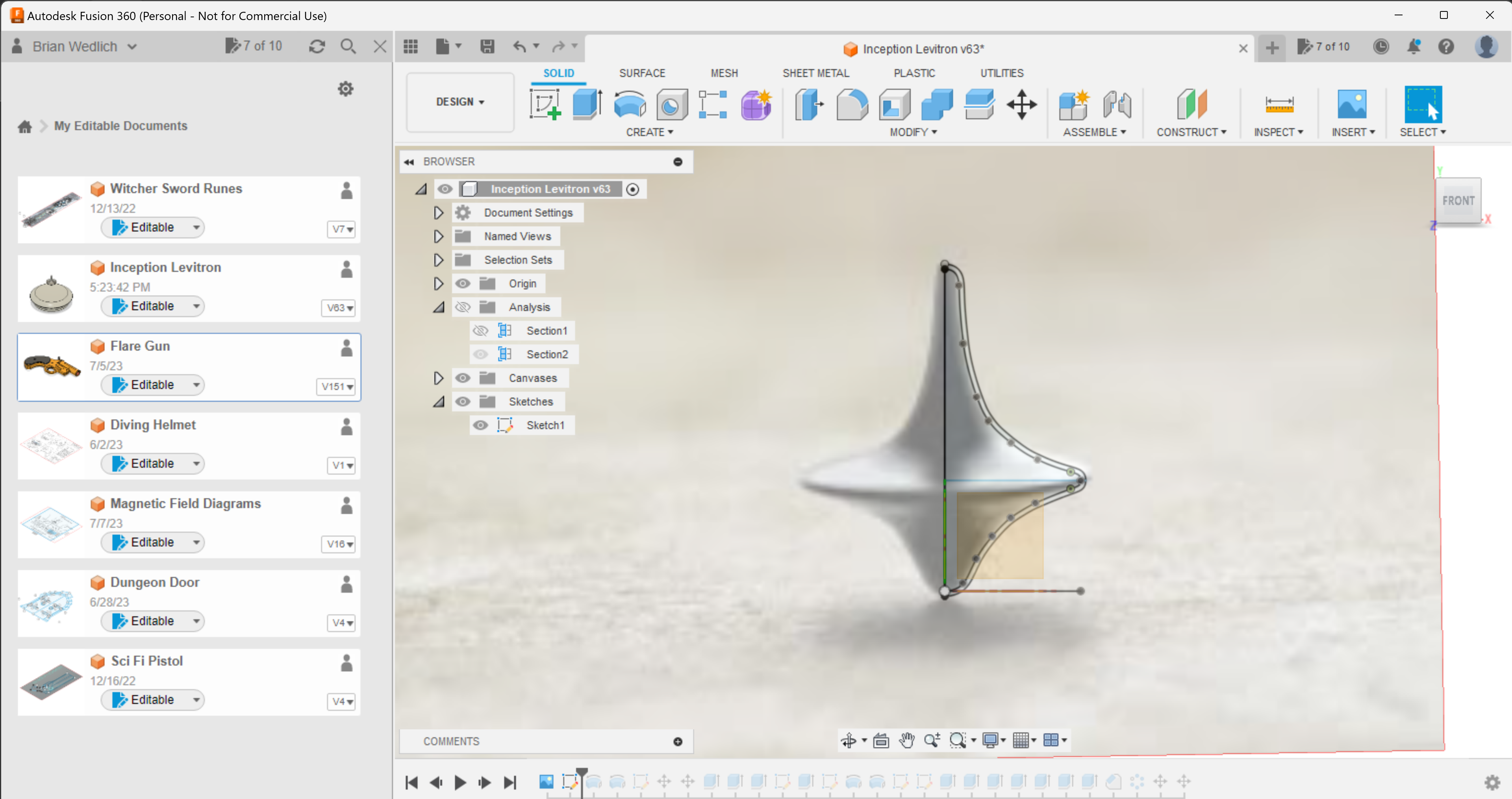Open the Flare Gun version dropdown V151
Screen dimensions: 1512x799
(x=336, y=387)
